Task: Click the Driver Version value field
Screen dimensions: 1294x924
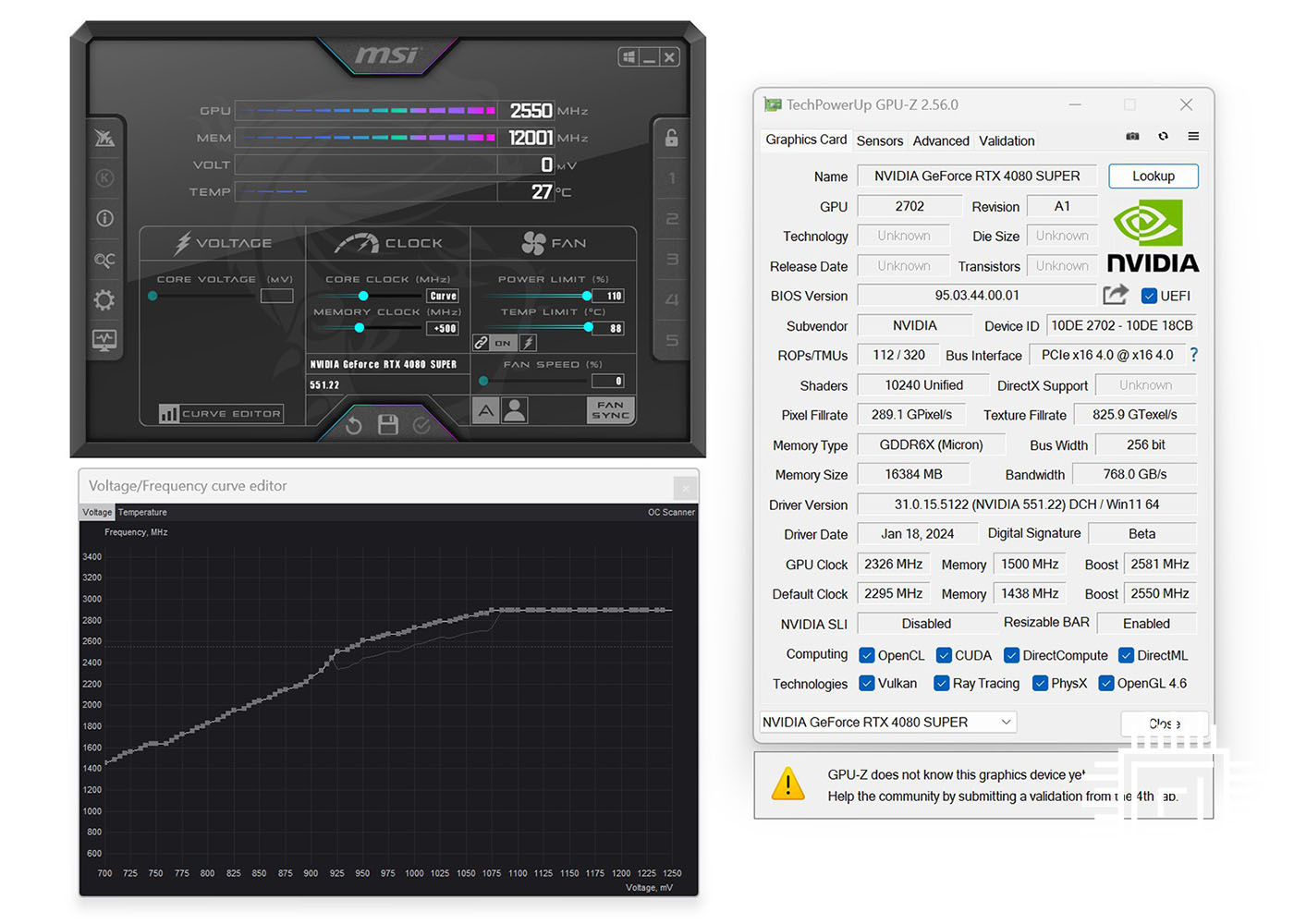Action: point(1027,505)
